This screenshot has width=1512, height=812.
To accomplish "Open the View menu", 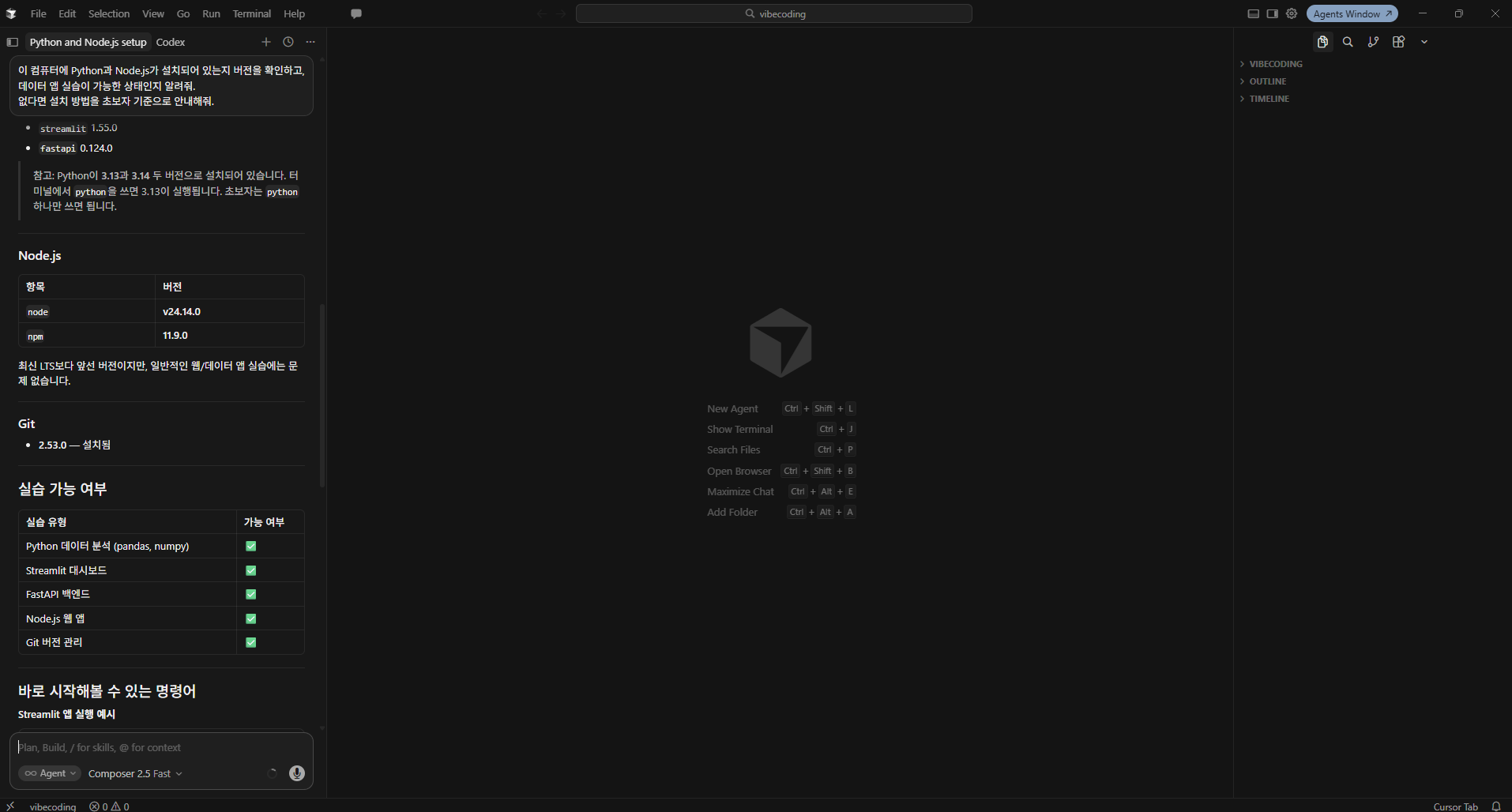I will point(153,13).
